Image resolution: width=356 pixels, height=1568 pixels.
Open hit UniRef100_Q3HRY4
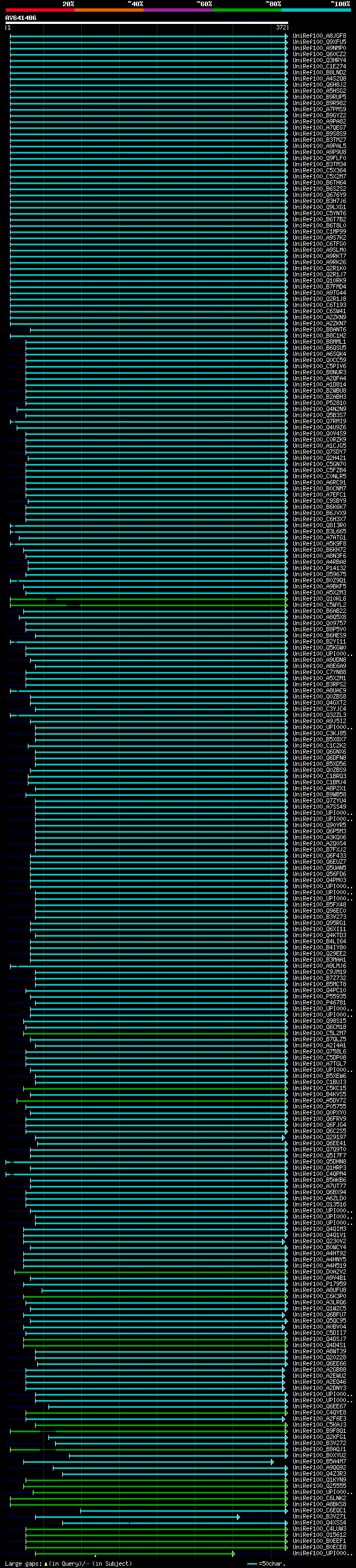pos(319,60)
